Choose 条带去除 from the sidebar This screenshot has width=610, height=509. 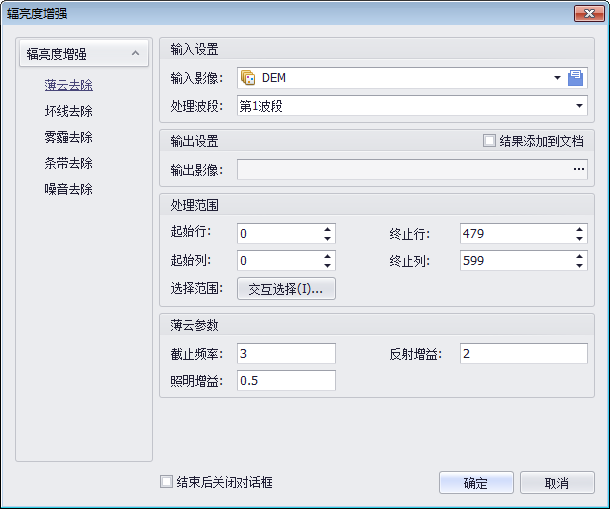click(x=69, y=163)
